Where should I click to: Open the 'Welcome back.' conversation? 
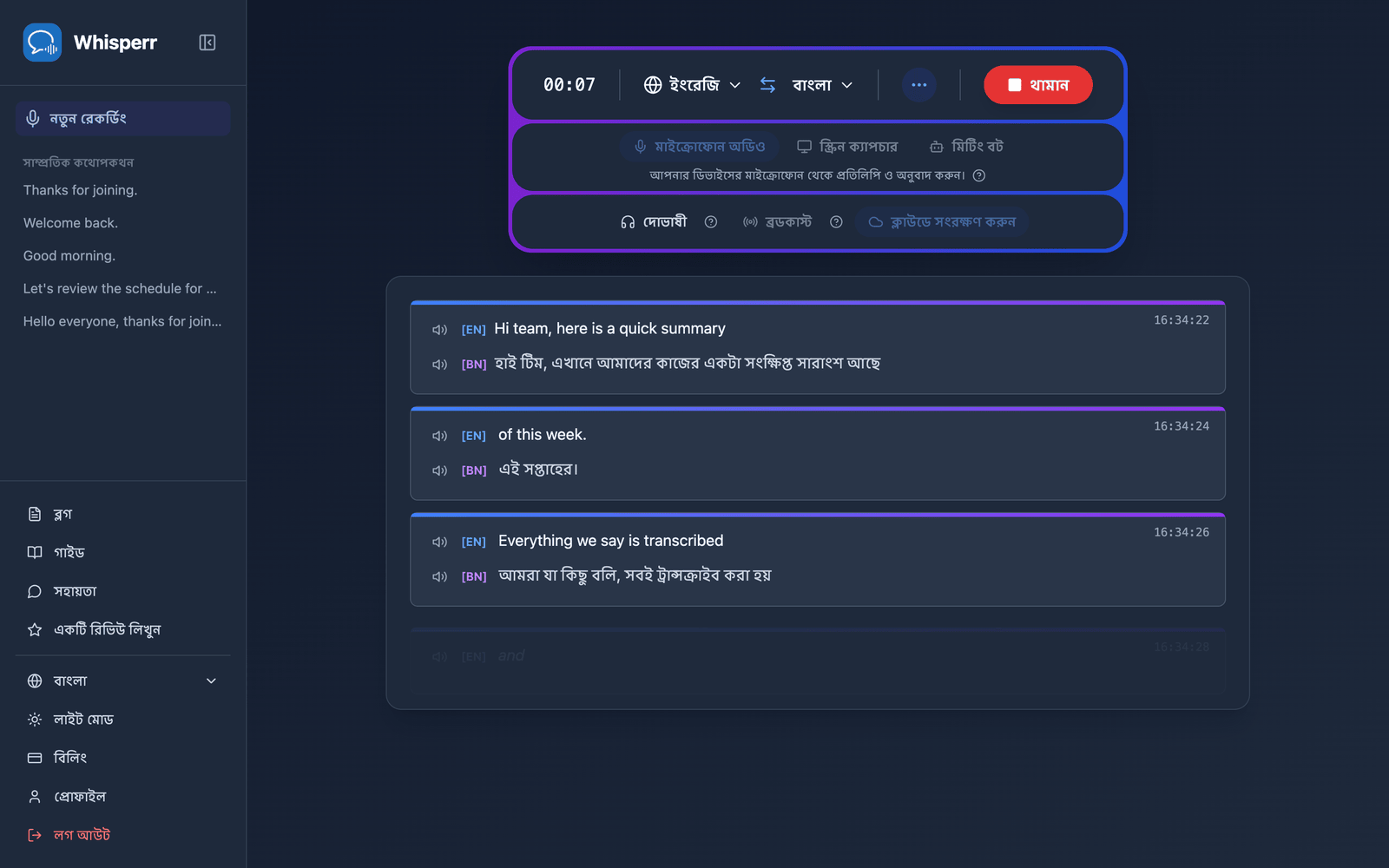[x=70, y=223]
